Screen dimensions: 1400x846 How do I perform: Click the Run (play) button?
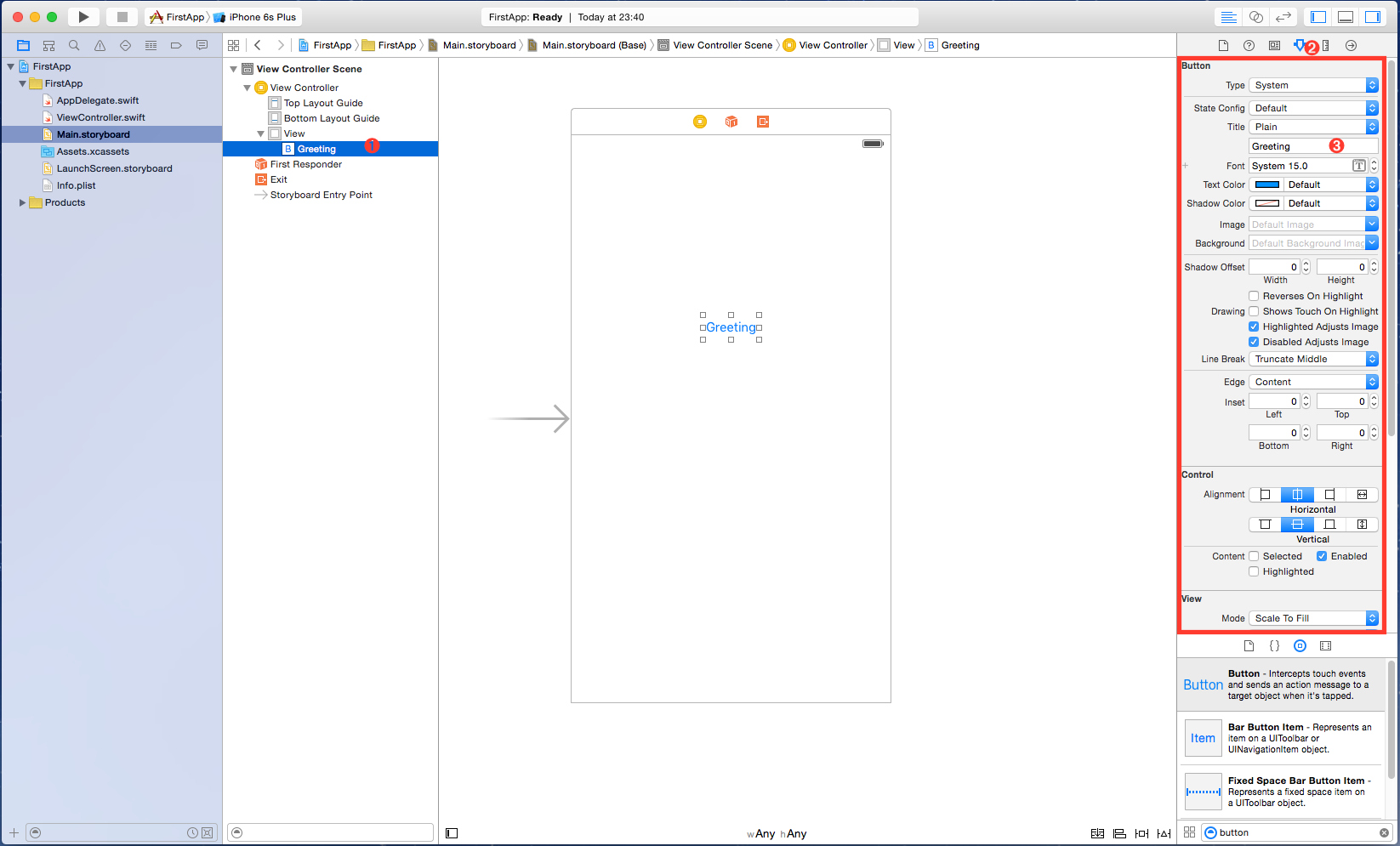pyautogui.click(x=83, y=17)
